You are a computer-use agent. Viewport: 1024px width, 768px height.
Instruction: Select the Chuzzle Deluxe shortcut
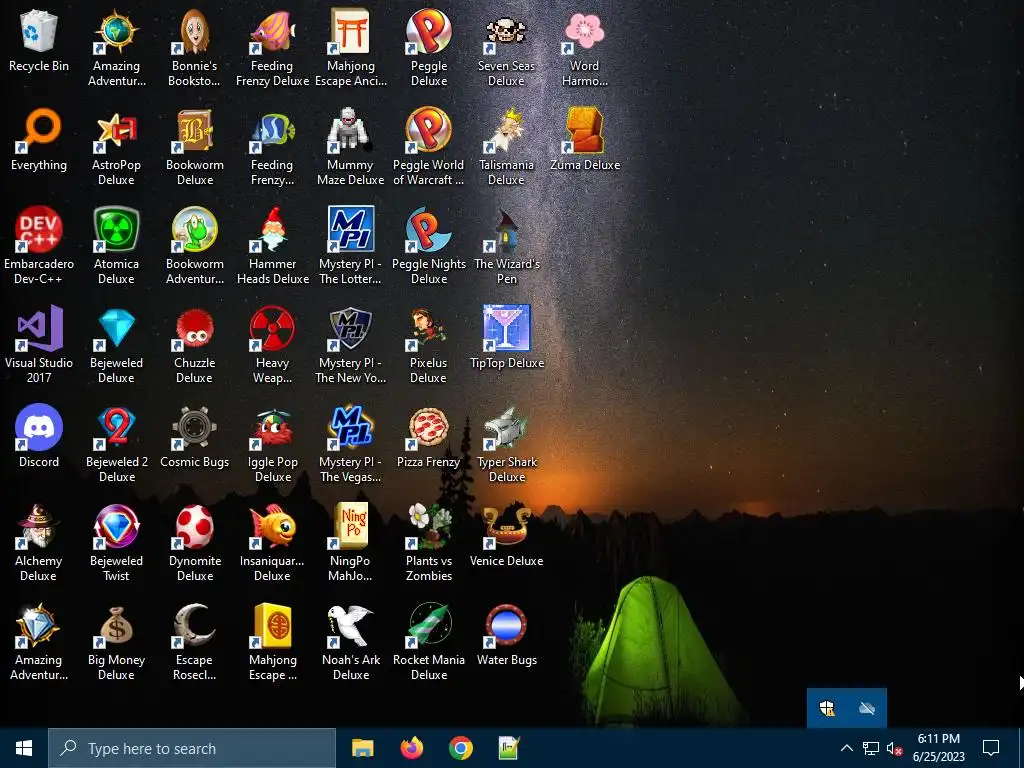[195, 328]
